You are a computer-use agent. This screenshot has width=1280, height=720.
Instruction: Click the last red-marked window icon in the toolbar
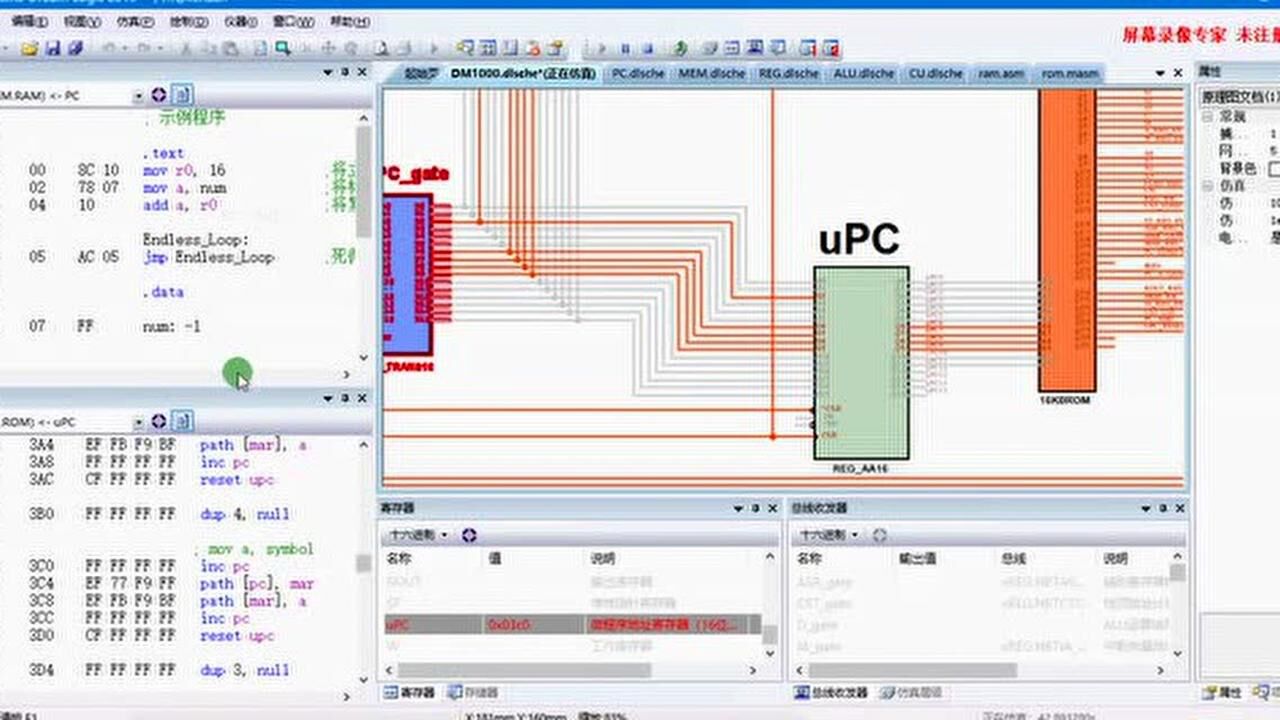830,48
